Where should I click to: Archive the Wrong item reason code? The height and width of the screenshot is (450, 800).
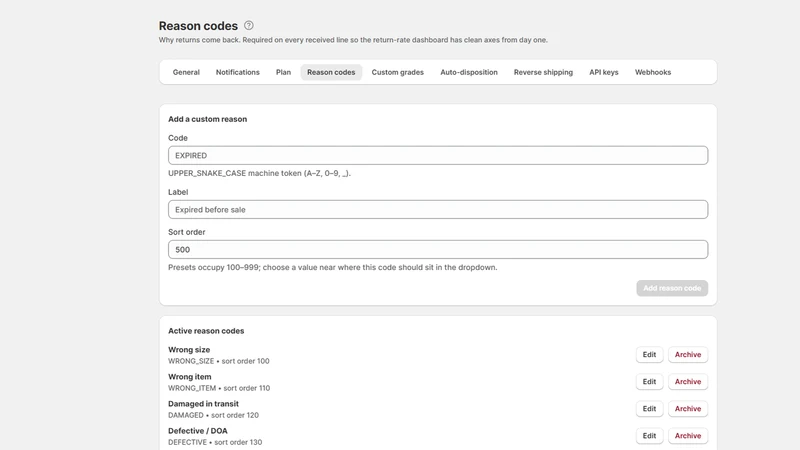pos(688,381)
